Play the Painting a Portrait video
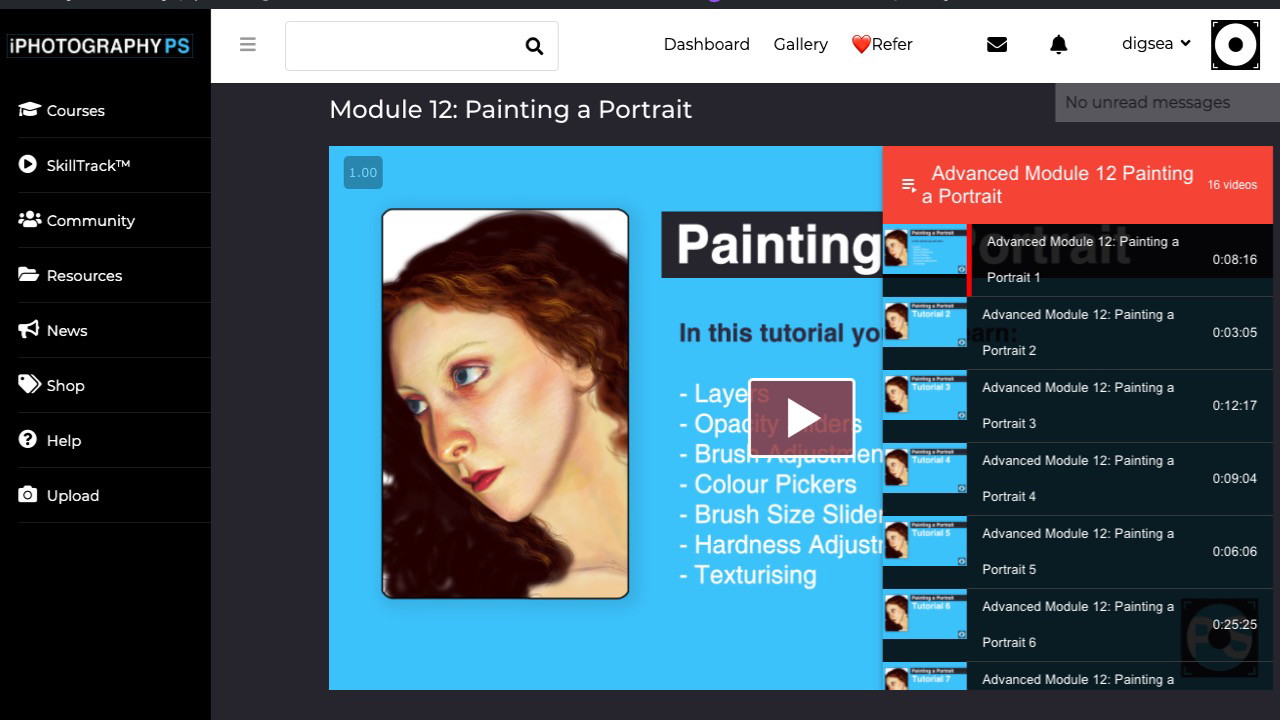The height and width of the screenshot is (720, 1280). click(x=802, y=418)
